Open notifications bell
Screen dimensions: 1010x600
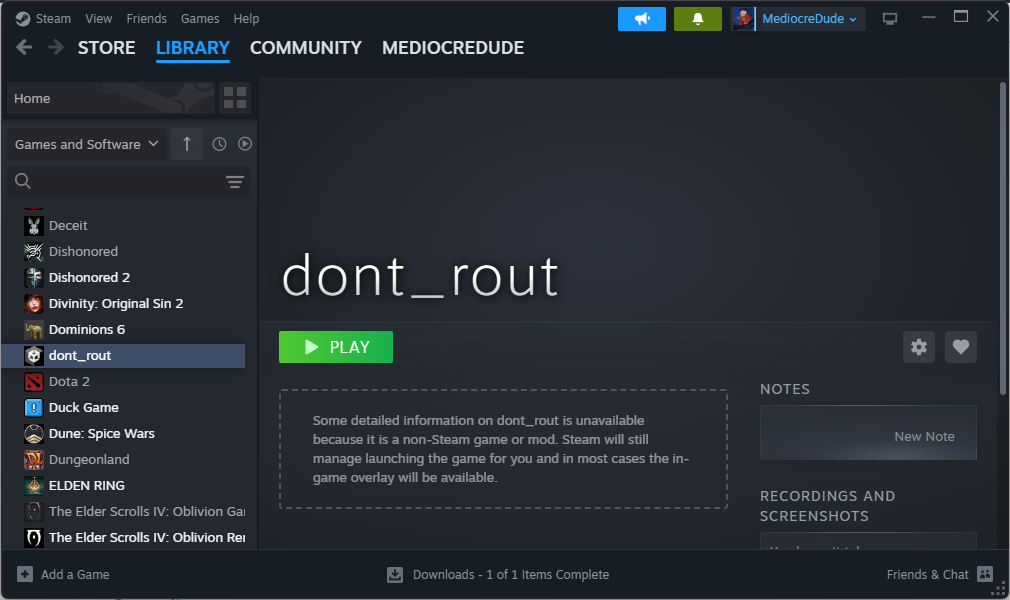pos(698,19)
